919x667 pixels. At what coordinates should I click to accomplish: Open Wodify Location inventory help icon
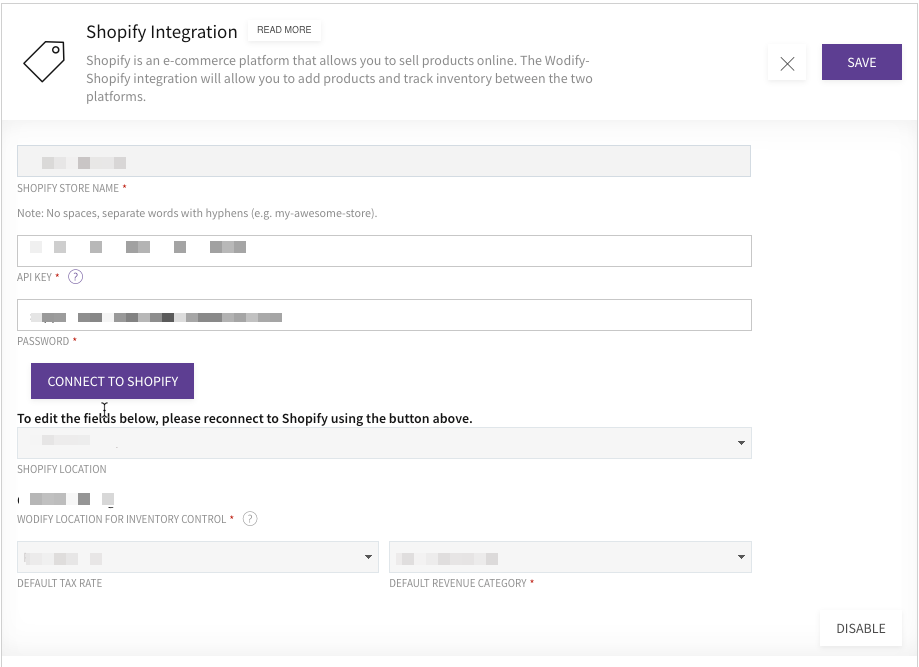click(x=250, y=519)
